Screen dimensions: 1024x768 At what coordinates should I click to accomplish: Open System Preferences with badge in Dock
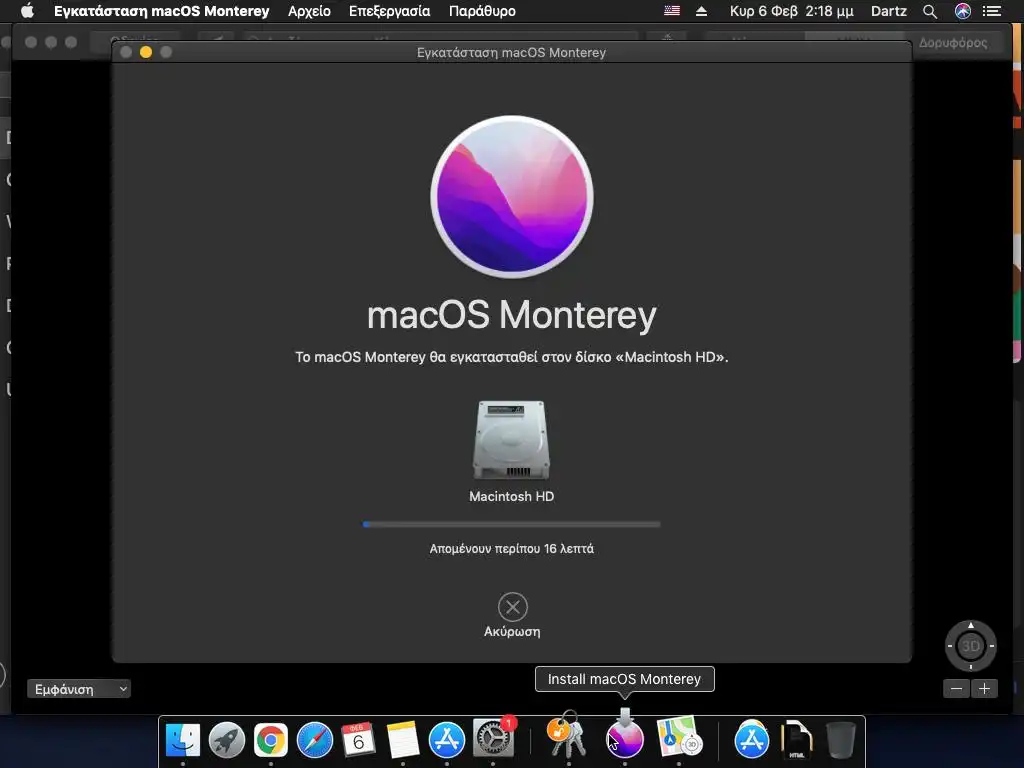point(493,739)
